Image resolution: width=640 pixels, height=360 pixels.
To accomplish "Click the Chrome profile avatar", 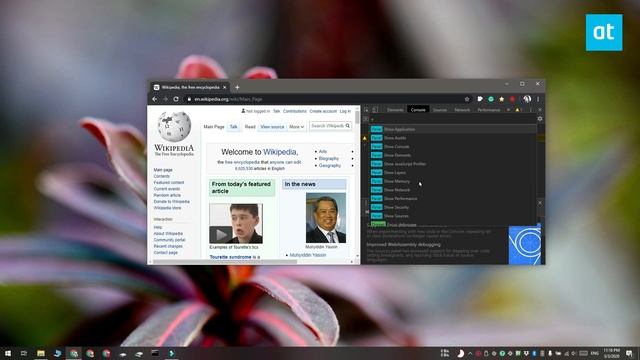I will click(527, 99).
